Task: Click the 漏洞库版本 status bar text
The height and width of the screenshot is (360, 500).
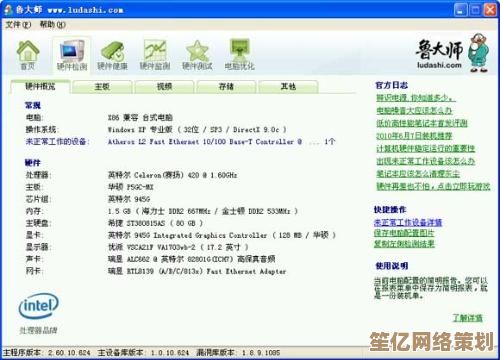Action: [x=238, y=353]
